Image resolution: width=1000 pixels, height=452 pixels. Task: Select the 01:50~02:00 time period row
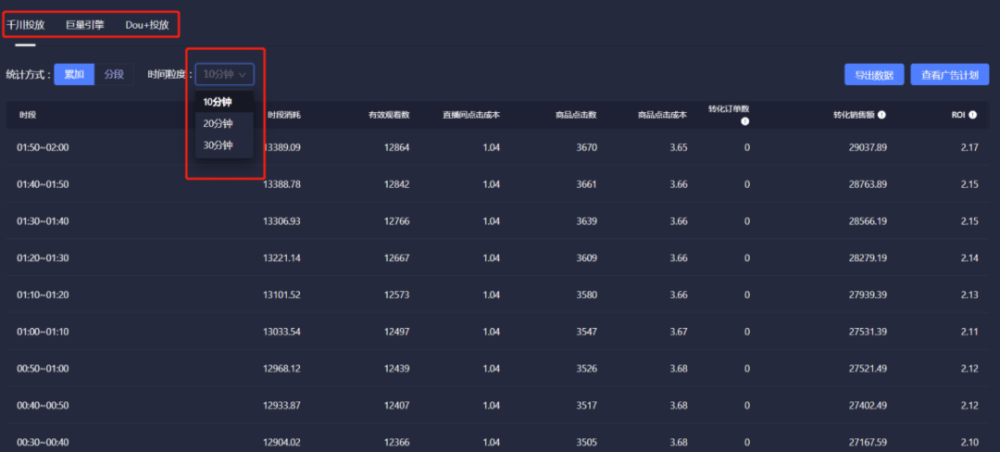point(43,147)
